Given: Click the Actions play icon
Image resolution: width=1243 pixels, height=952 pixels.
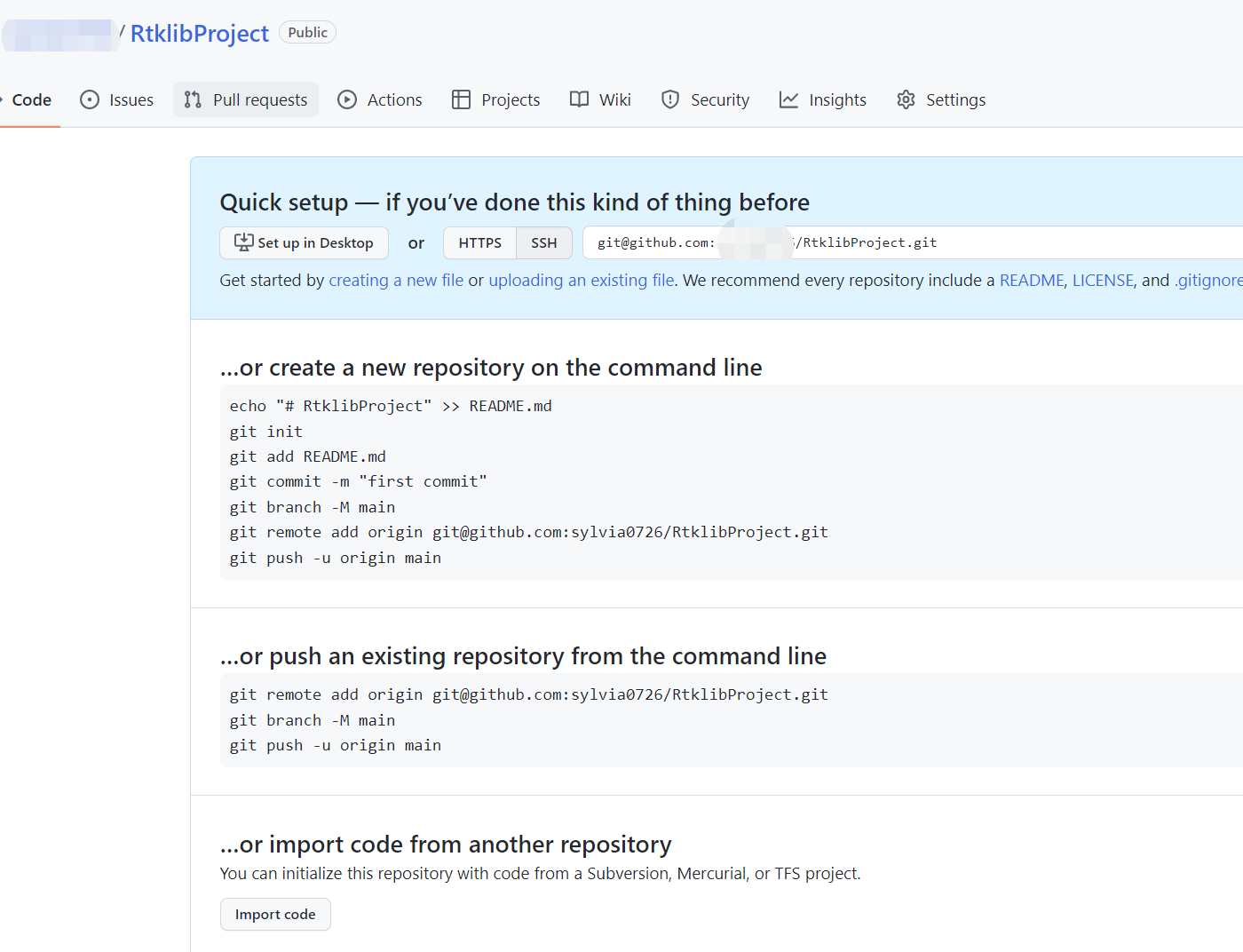Looking at the screenshot, I should pyautogui.click(x=347, y=99).
